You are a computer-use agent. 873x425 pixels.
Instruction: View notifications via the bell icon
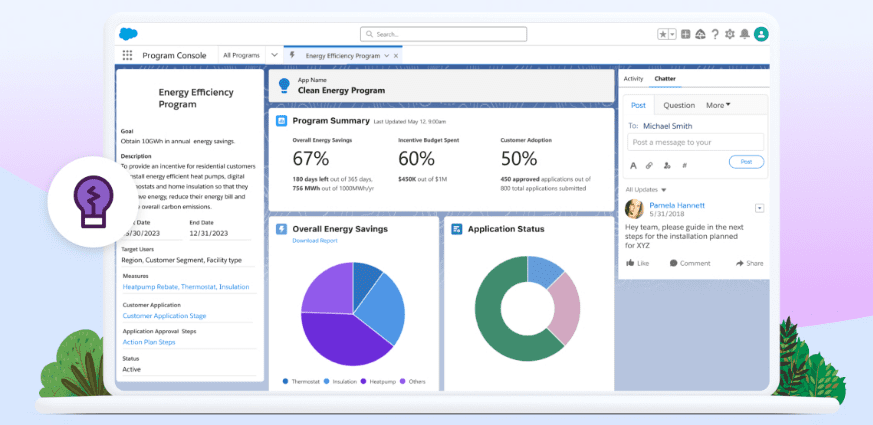point(745,34)
